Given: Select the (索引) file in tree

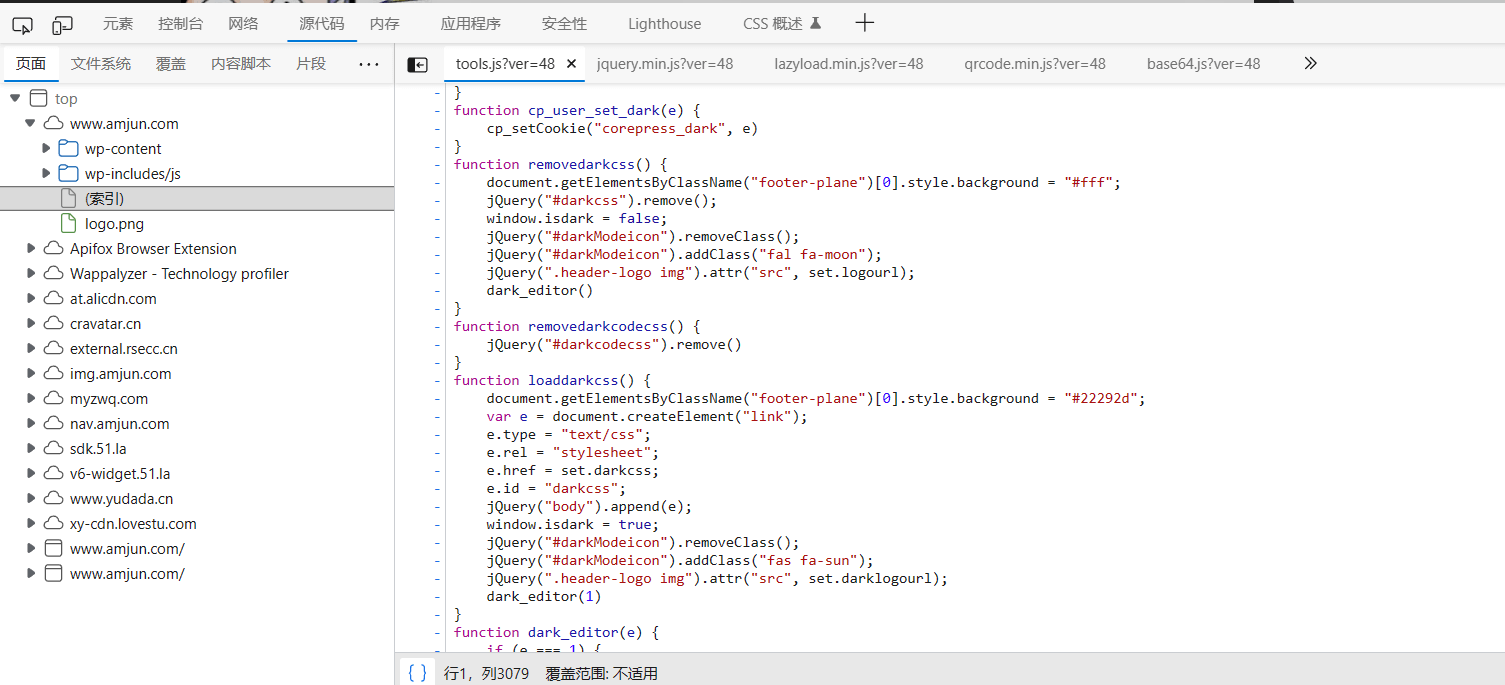Looking at the screenshot, I should click(104, 199).
